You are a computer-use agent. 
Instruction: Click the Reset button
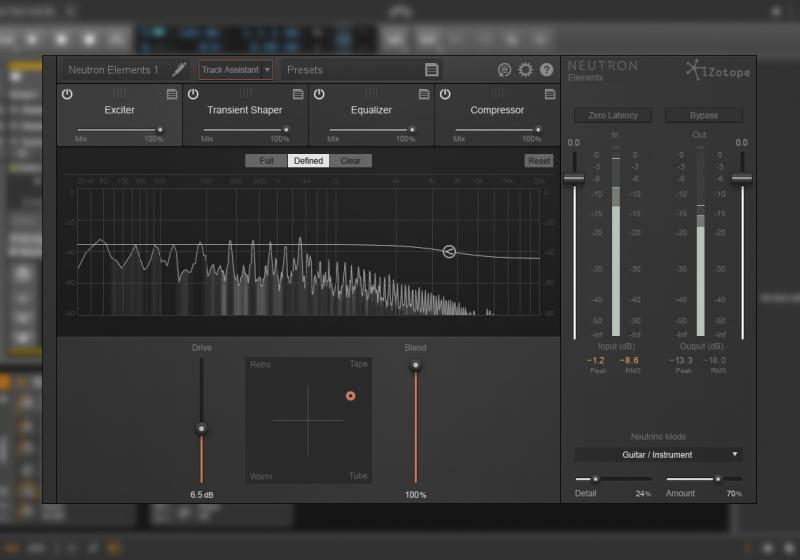coord(539,161)
